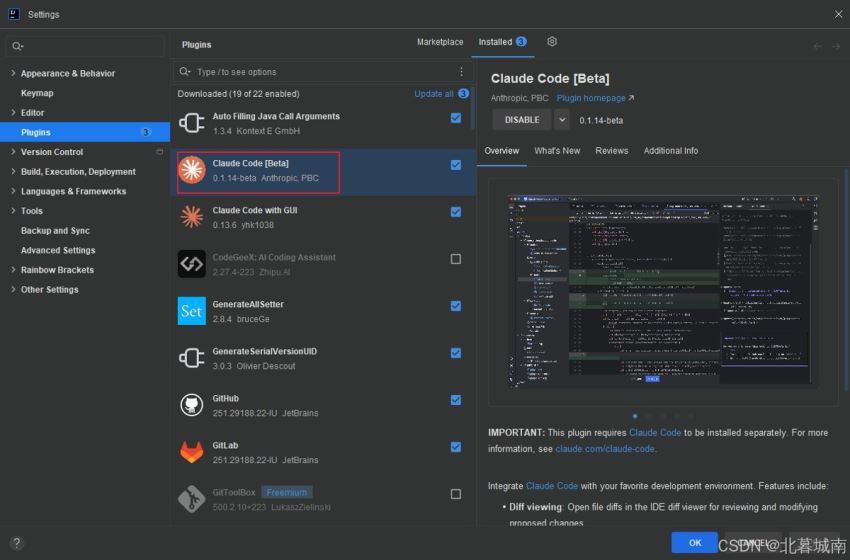Expand the Rainbow Brackets node
The image size is (850, 560).
point(13,269)
